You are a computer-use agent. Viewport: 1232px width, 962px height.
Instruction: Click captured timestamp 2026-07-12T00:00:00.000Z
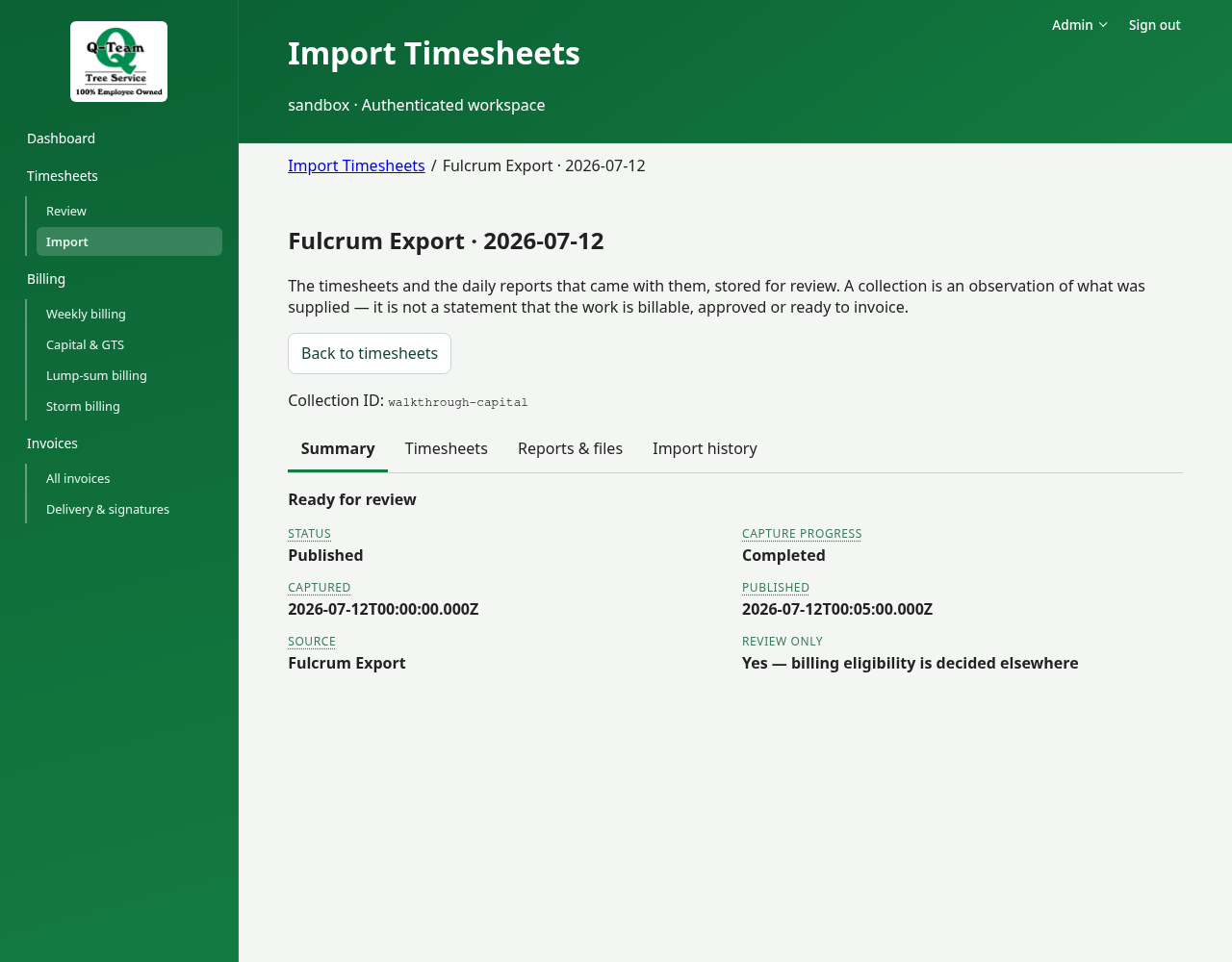tap(383, 609)
